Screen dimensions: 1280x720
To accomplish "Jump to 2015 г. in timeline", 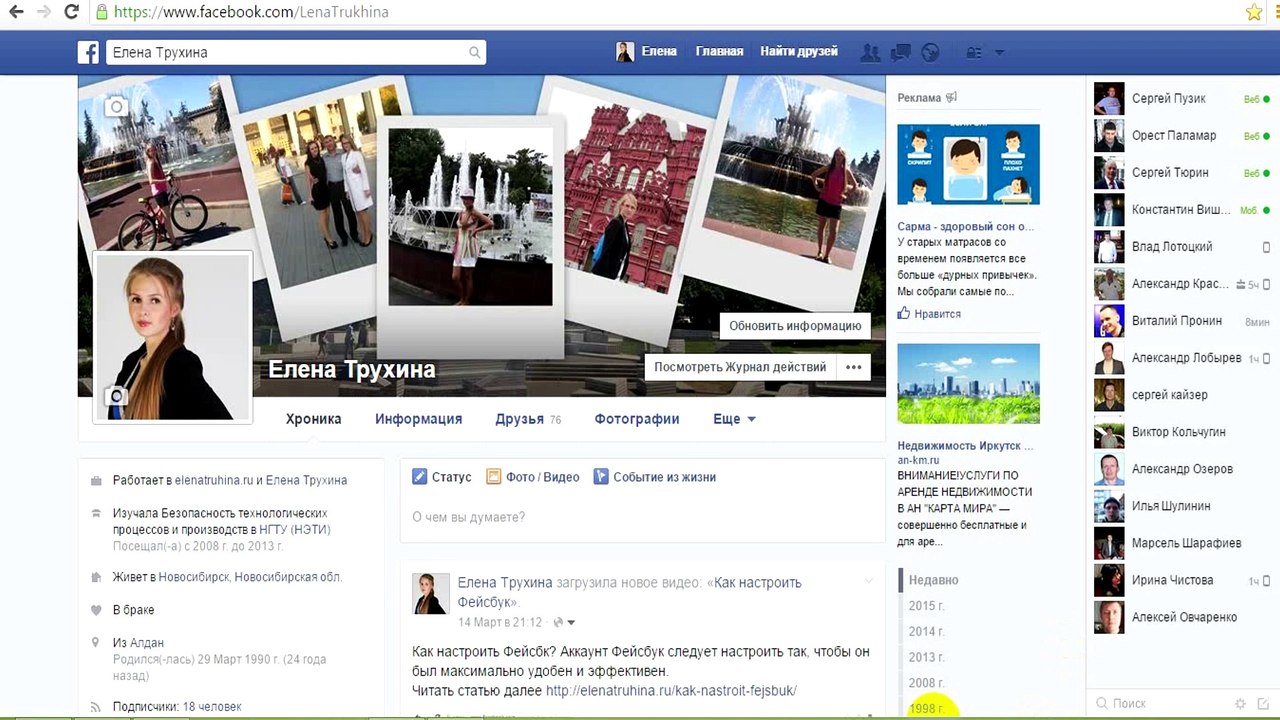I will pos(926,606).
